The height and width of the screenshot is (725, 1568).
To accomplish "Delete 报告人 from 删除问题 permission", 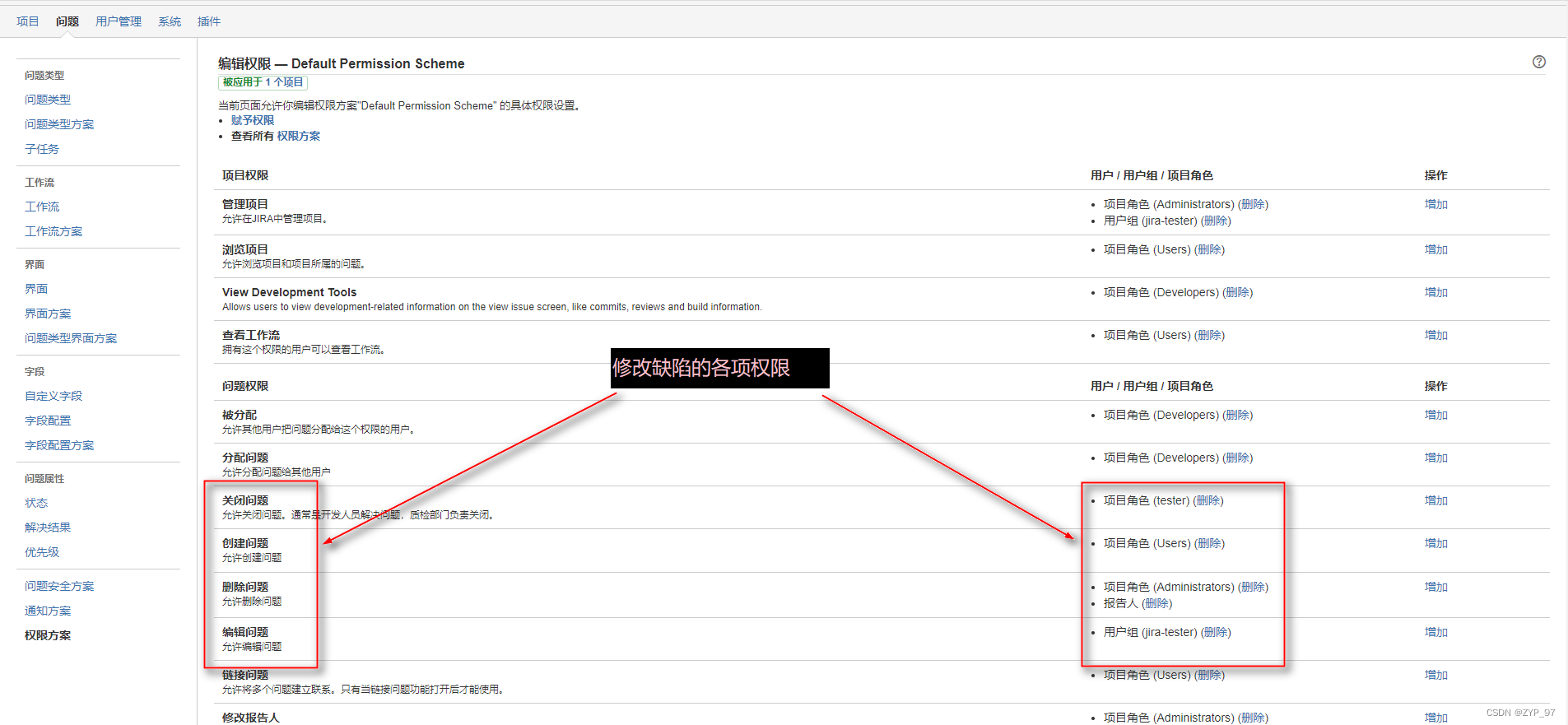I will point(1156,603).
